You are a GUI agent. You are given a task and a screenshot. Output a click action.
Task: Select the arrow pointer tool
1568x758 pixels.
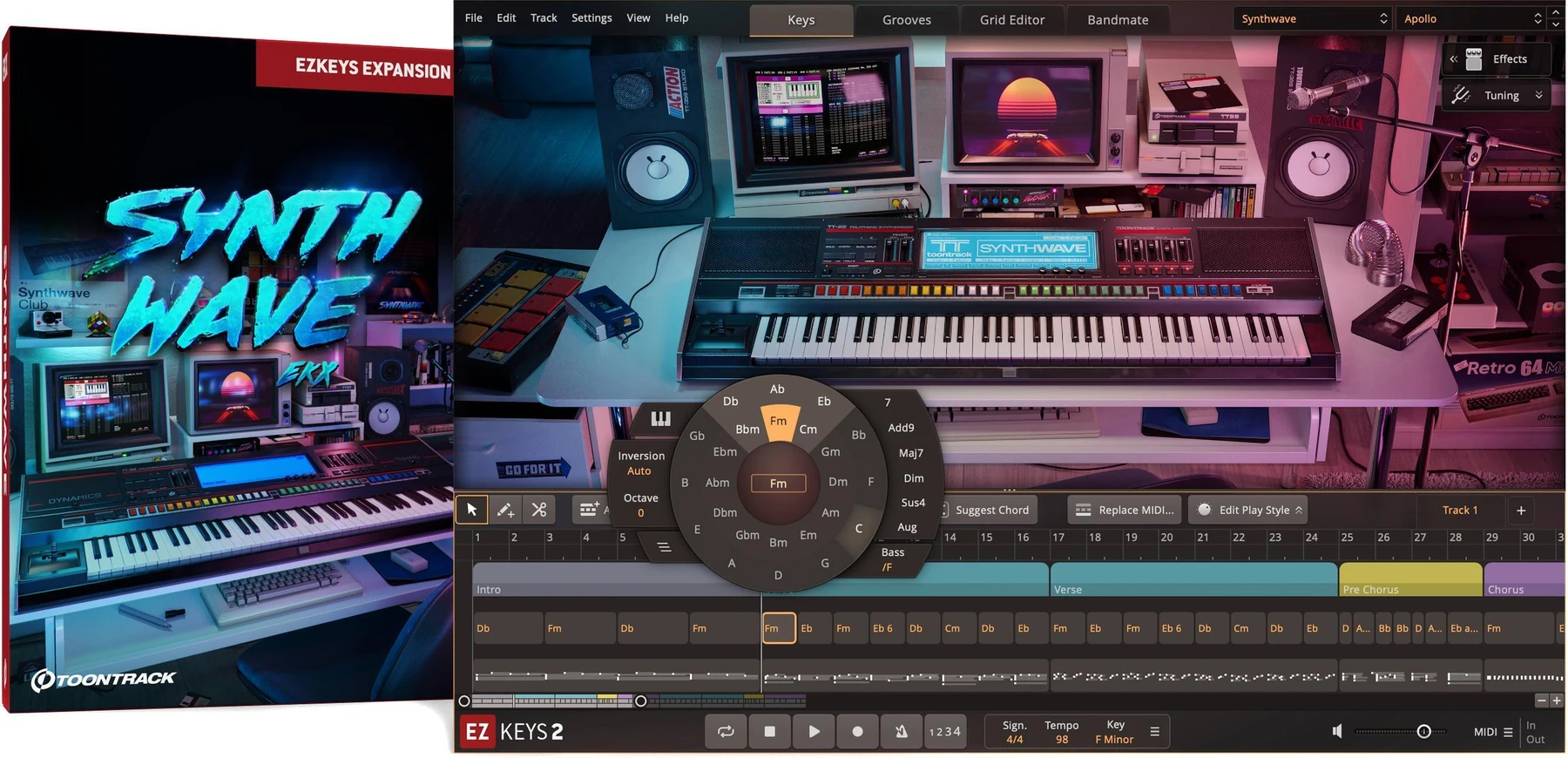coord(471,510)
